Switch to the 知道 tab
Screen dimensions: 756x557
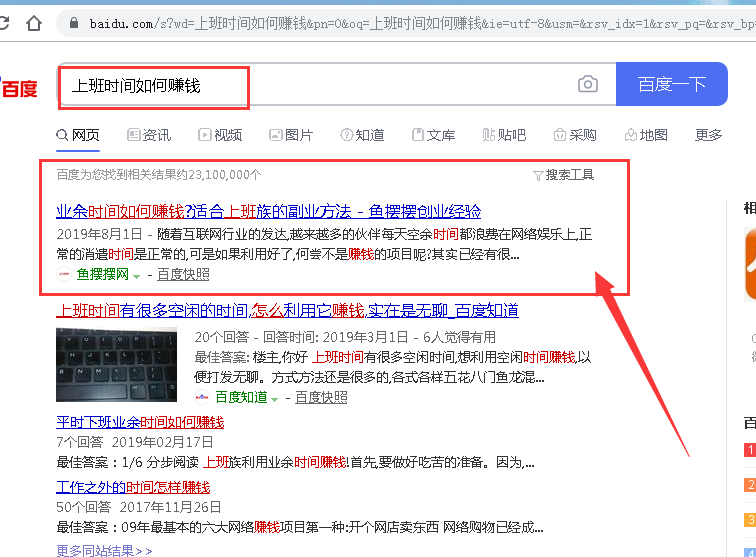362,135
